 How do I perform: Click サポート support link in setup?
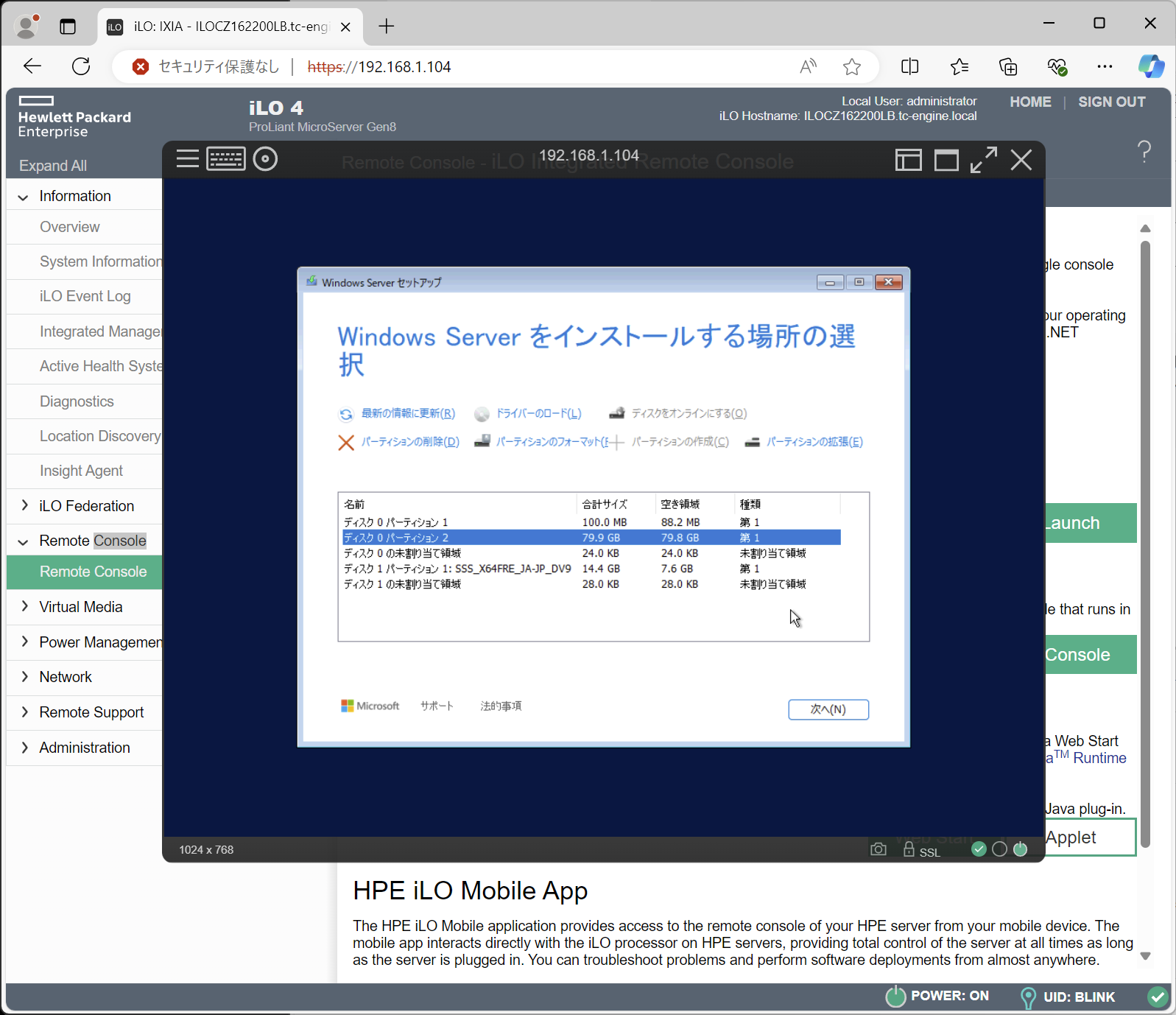pyautogui.click(x=437, y=706)
